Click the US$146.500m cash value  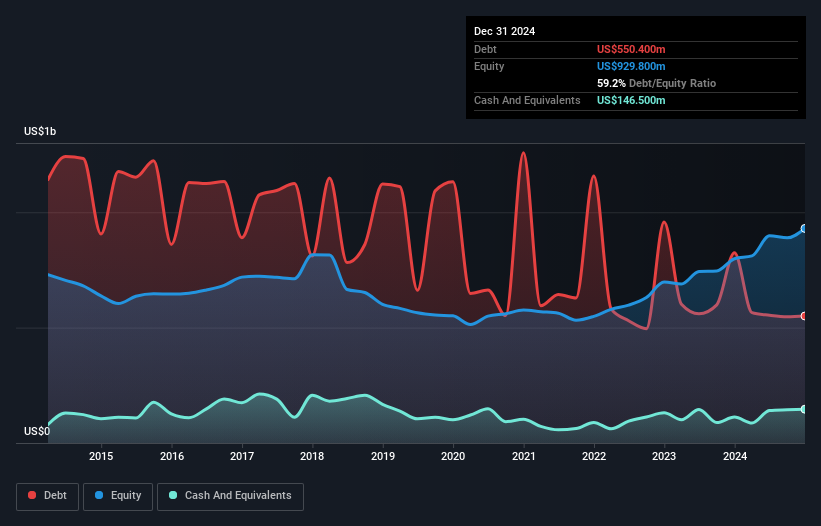(x=631, y=100)
